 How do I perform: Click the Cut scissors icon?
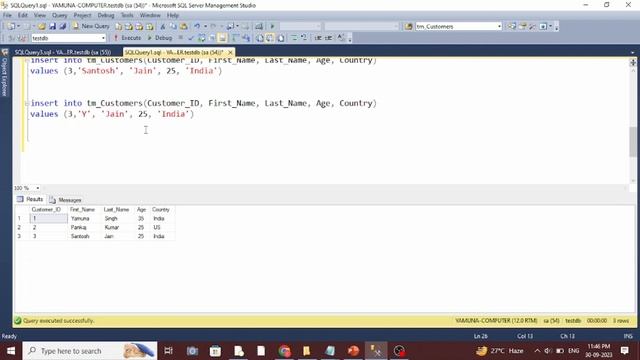162,26
